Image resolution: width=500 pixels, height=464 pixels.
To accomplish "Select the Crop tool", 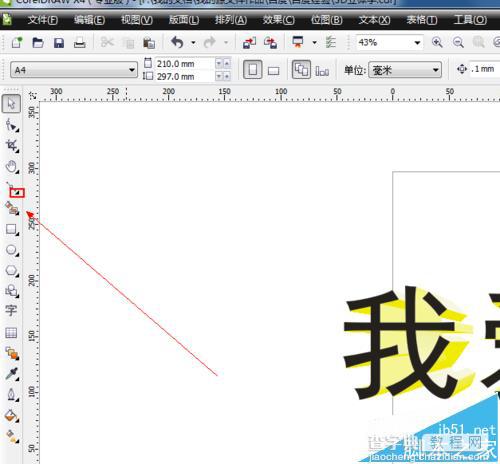I will (x=12, y=146).
